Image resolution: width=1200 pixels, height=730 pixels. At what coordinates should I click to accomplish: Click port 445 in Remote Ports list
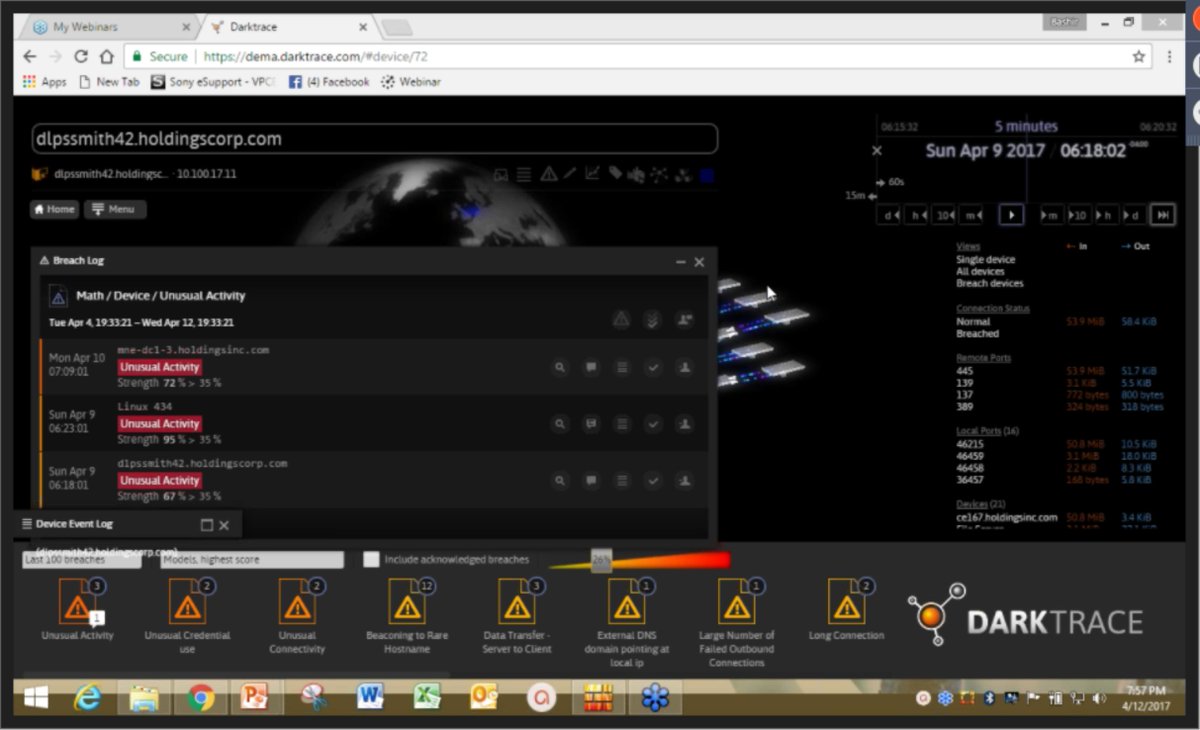click(965, 371)
